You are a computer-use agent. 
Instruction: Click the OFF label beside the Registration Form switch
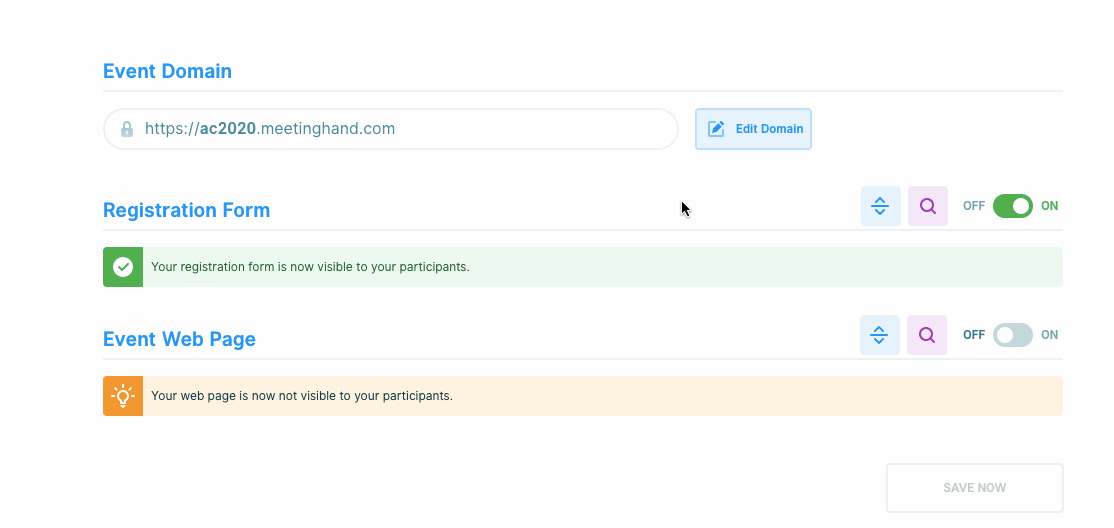[x=974, y=206]
